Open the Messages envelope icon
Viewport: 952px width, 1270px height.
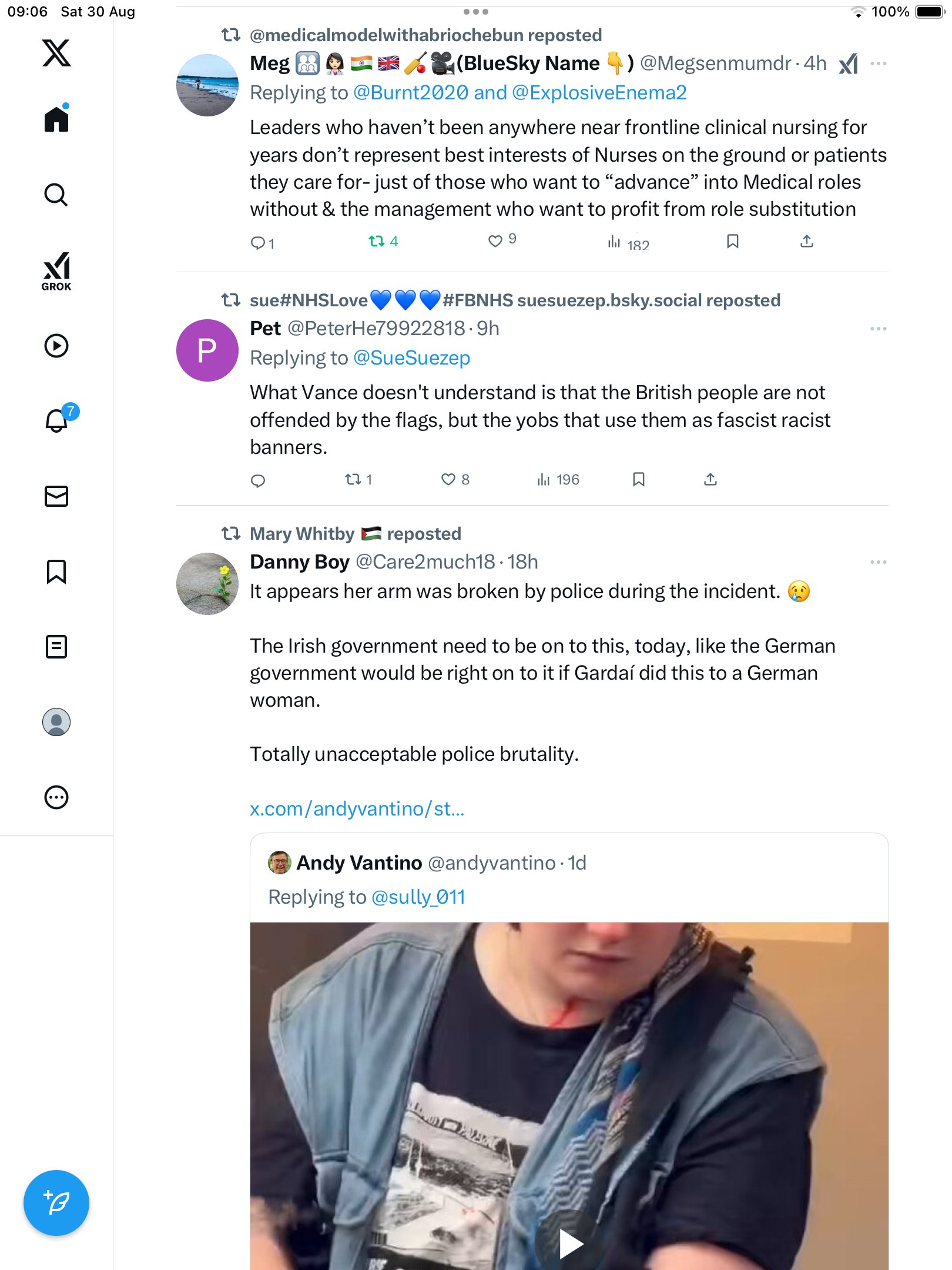pyautogui.click(x=56, y=496)
